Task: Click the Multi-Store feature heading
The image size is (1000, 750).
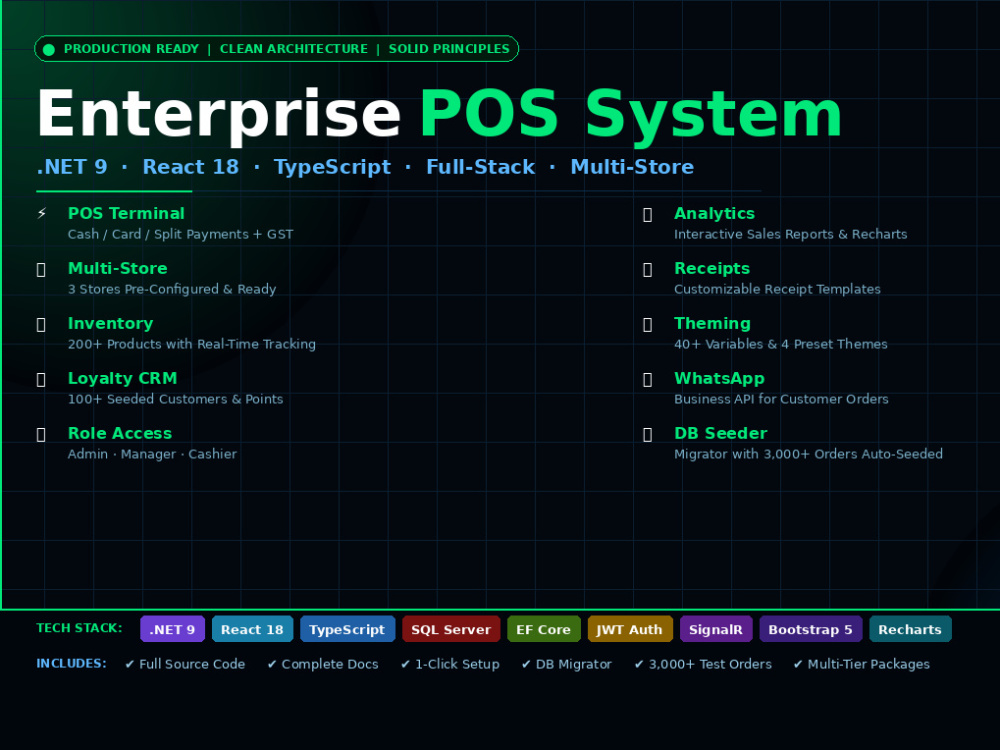Action: click(x=118, y=268)
